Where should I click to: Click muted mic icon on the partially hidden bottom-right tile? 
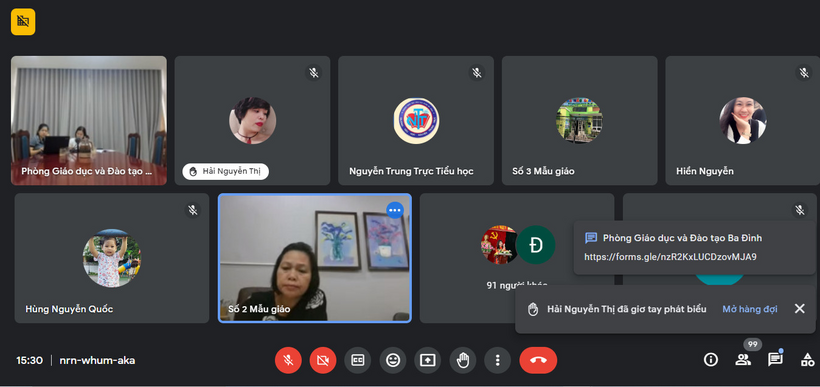coord(800,210)
